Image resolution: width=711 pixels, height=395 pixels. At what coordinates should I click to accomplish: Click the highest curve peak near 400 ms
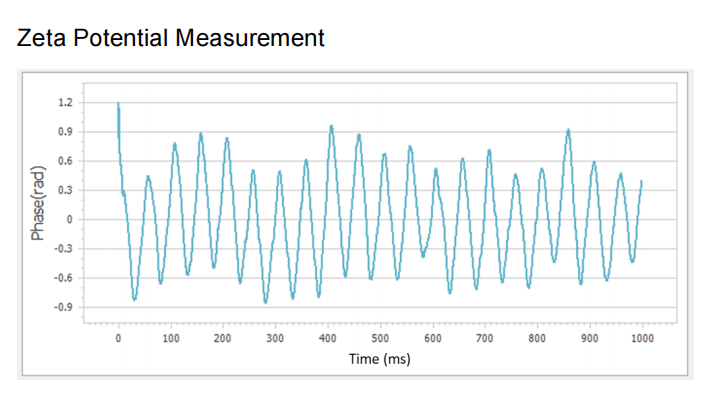(x=331, y=127)
